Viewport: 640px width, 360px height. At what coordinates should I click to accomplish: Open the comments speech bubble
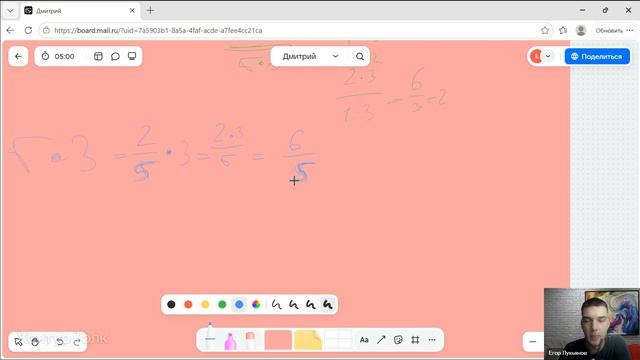115,56
